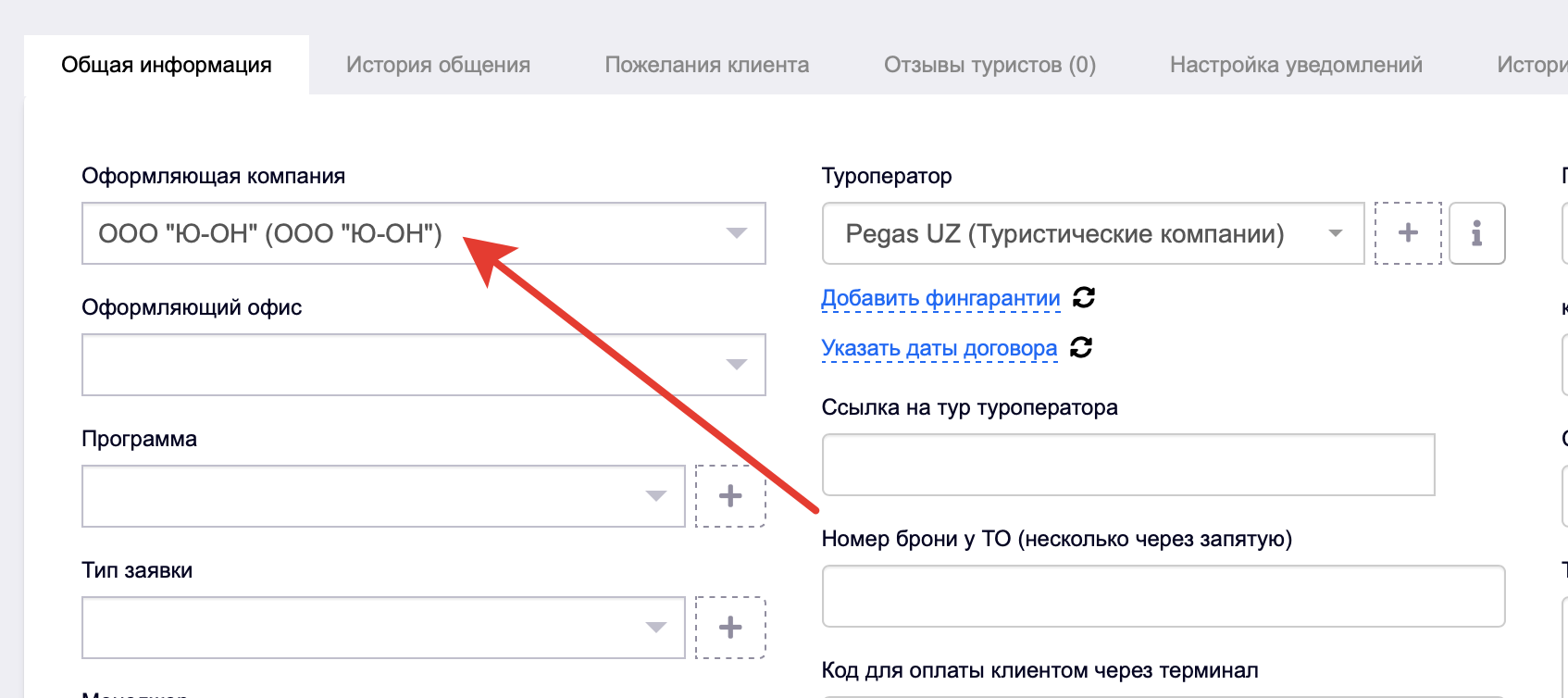Click the Оформляющая компания label

point(214,176)
